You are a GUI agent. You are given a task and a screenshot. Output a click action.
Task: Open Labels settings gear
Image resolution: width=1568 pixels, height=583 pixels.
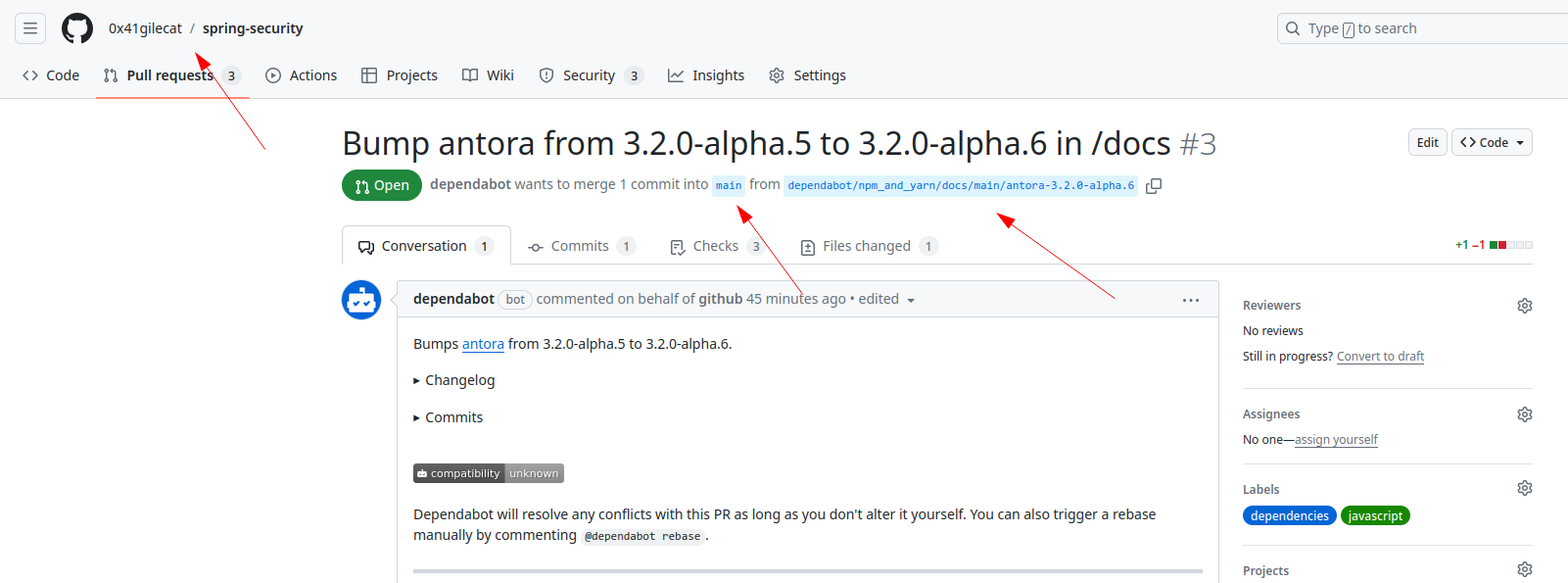(1525, 488)
